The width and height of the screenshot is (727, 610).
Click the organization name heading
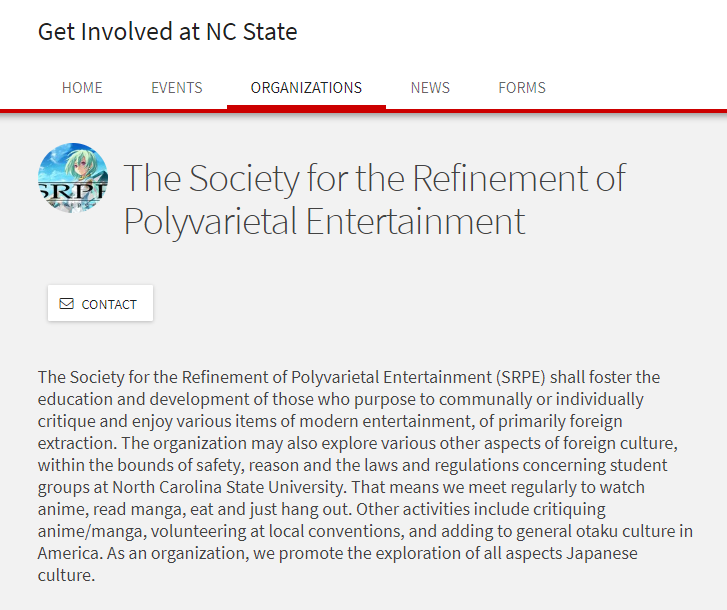(x=374, y=199)
